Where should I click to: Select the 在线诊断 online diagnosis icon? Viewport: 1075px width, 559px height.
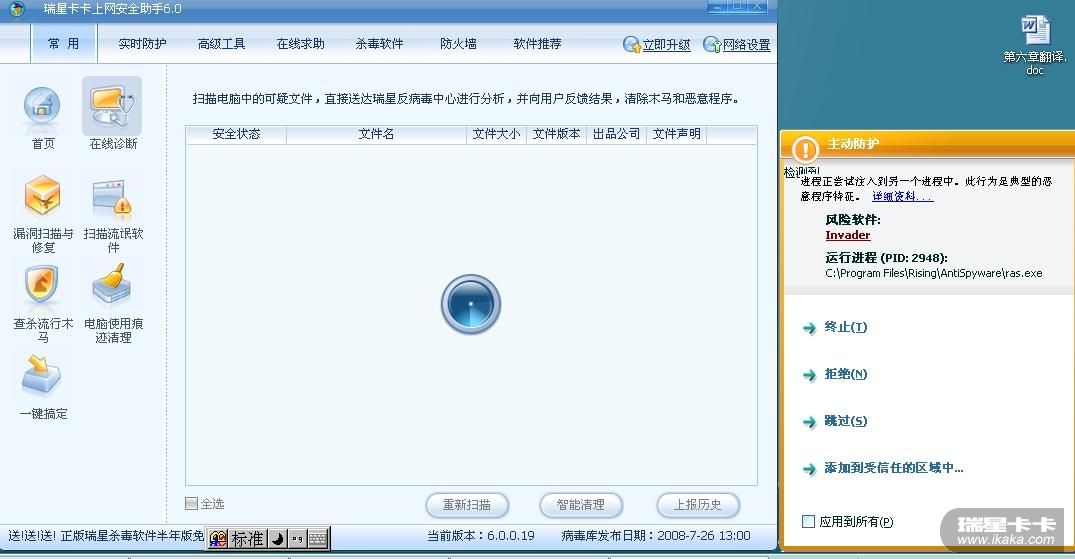pos(112,106)
